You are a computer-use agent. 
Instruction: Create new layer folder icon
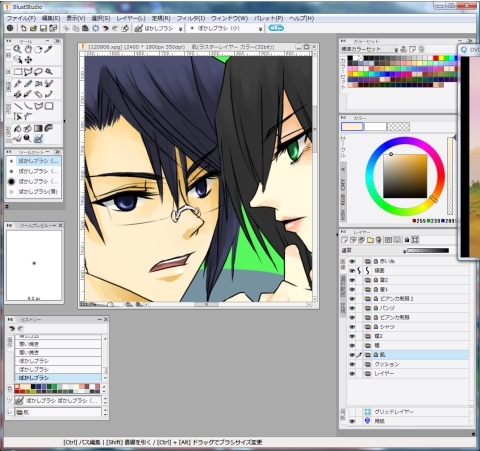point(370,240)
